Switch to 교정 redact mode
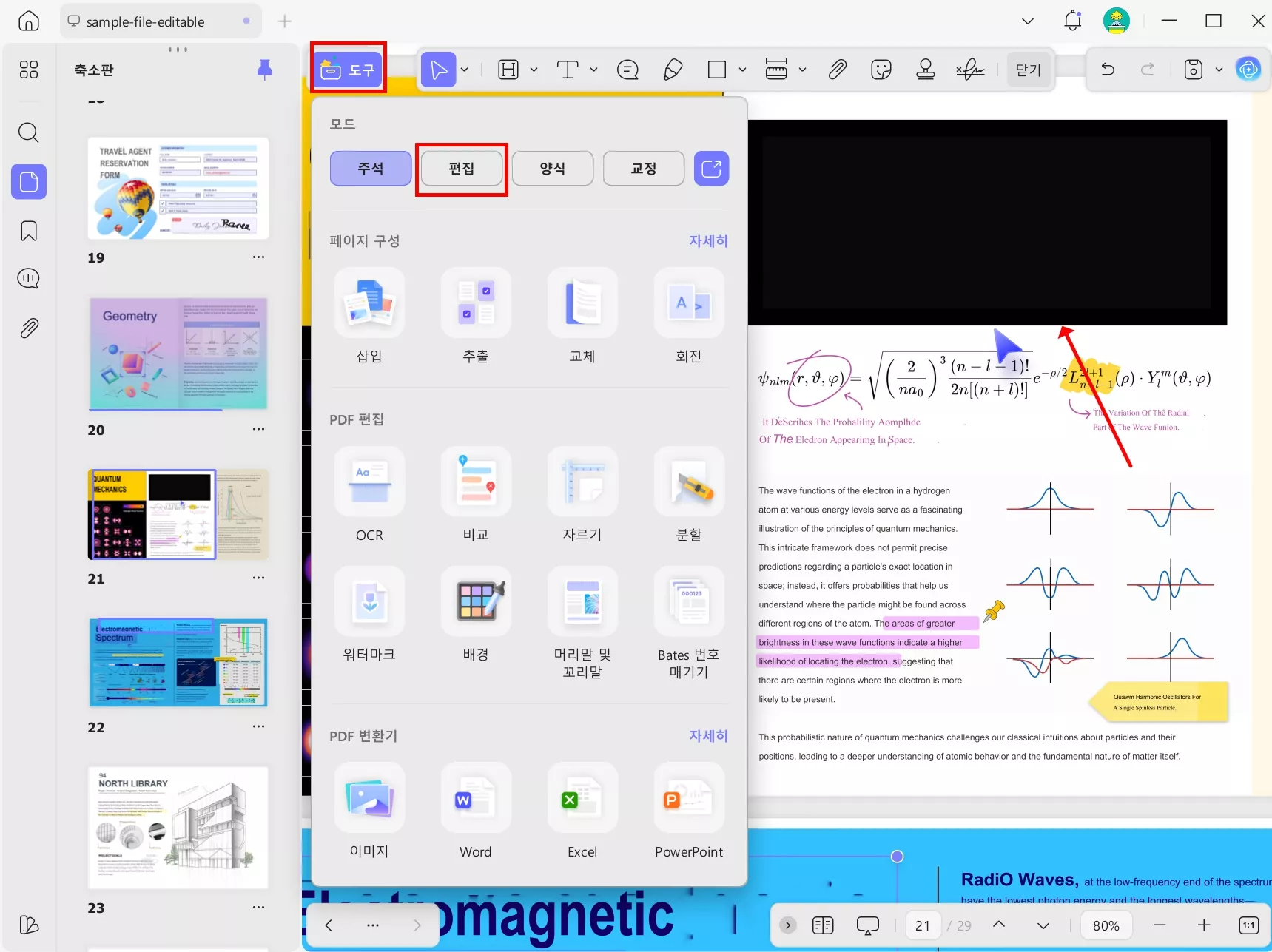This screenshot has height=952, width=1272. pos(644,169)
